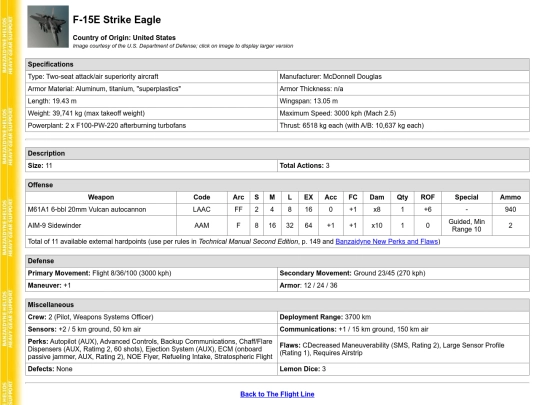Click the Defense section header
Viewport: 540px width, 405px height.
coord(277,261)
